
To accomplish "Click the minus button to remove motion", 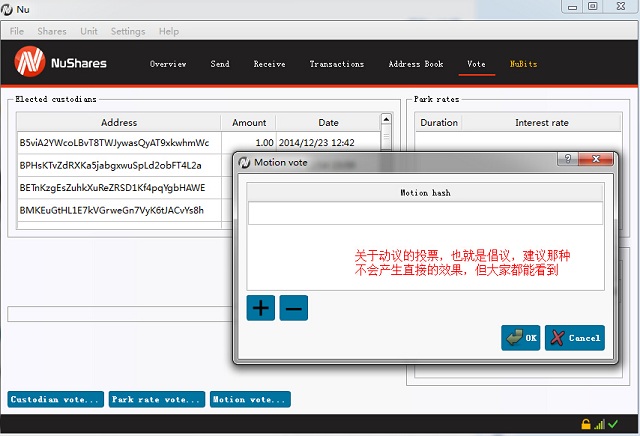I will [294, 308].
